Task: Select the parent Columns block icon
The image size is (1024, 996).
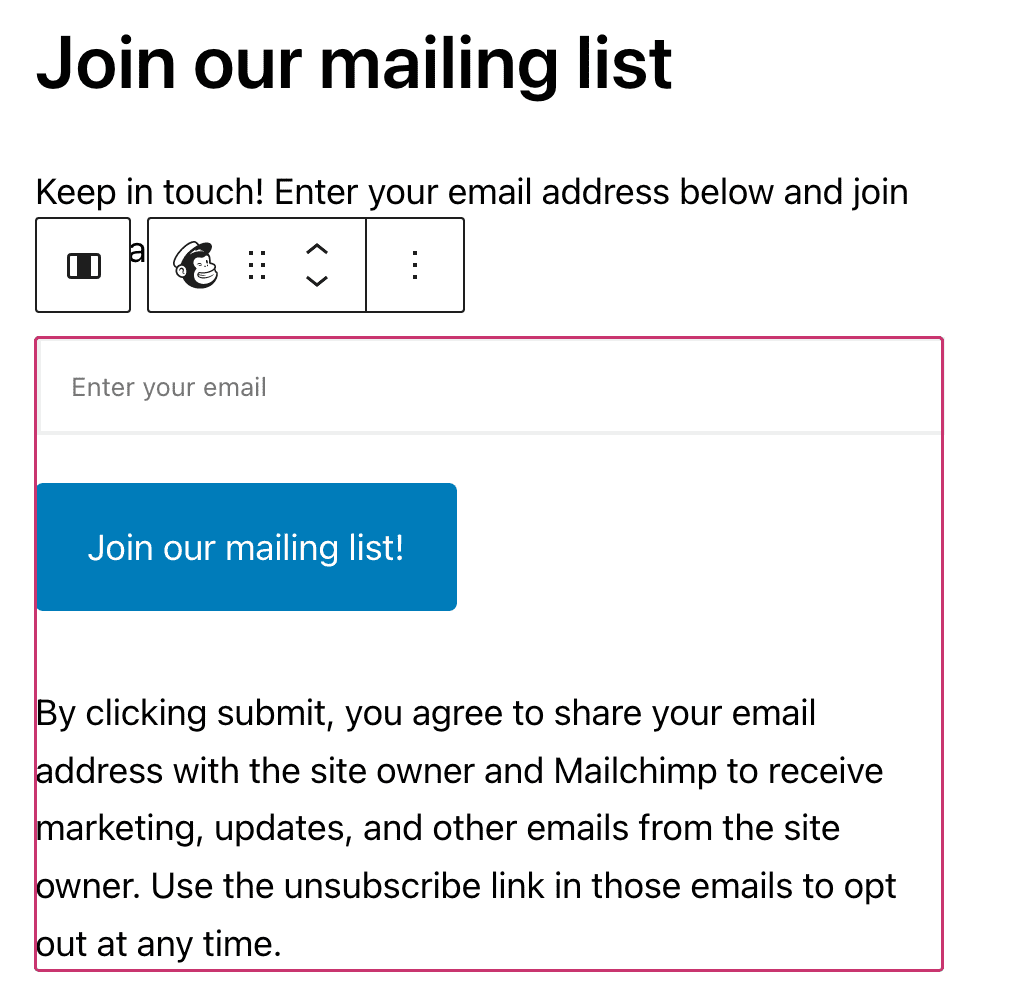Action: point(83,266)
